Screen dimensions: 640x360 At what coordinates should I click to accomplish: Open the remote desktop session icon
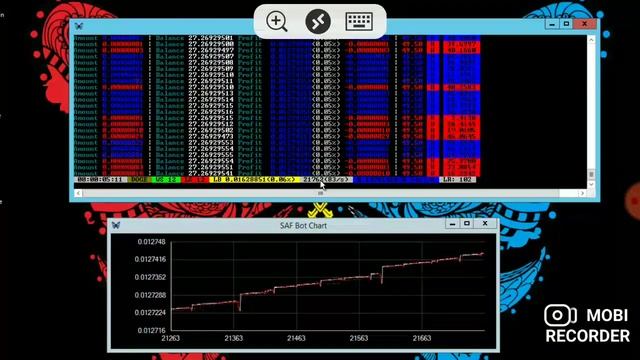pos(318,21)
